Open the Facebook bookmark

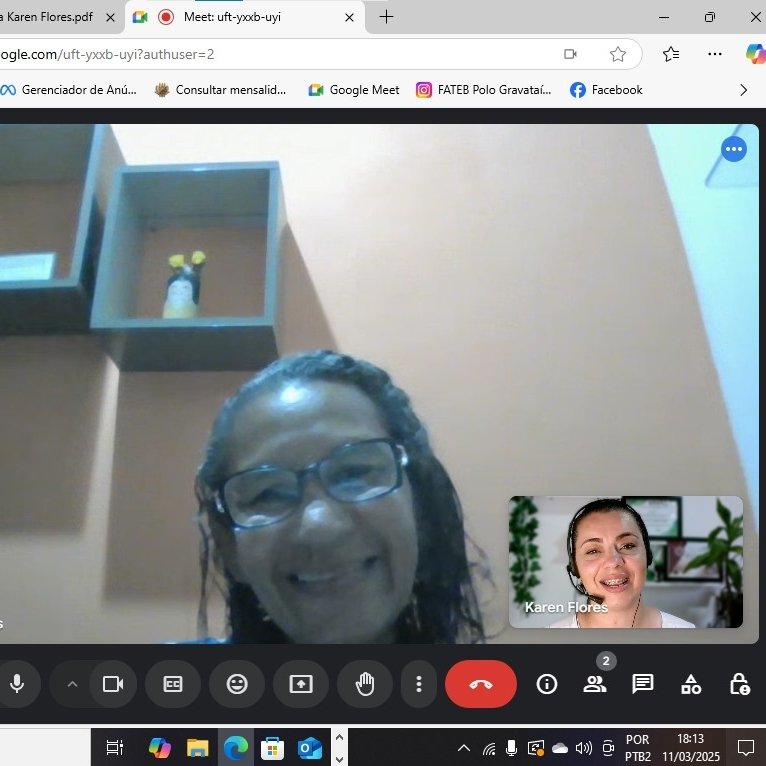[607, 90]
